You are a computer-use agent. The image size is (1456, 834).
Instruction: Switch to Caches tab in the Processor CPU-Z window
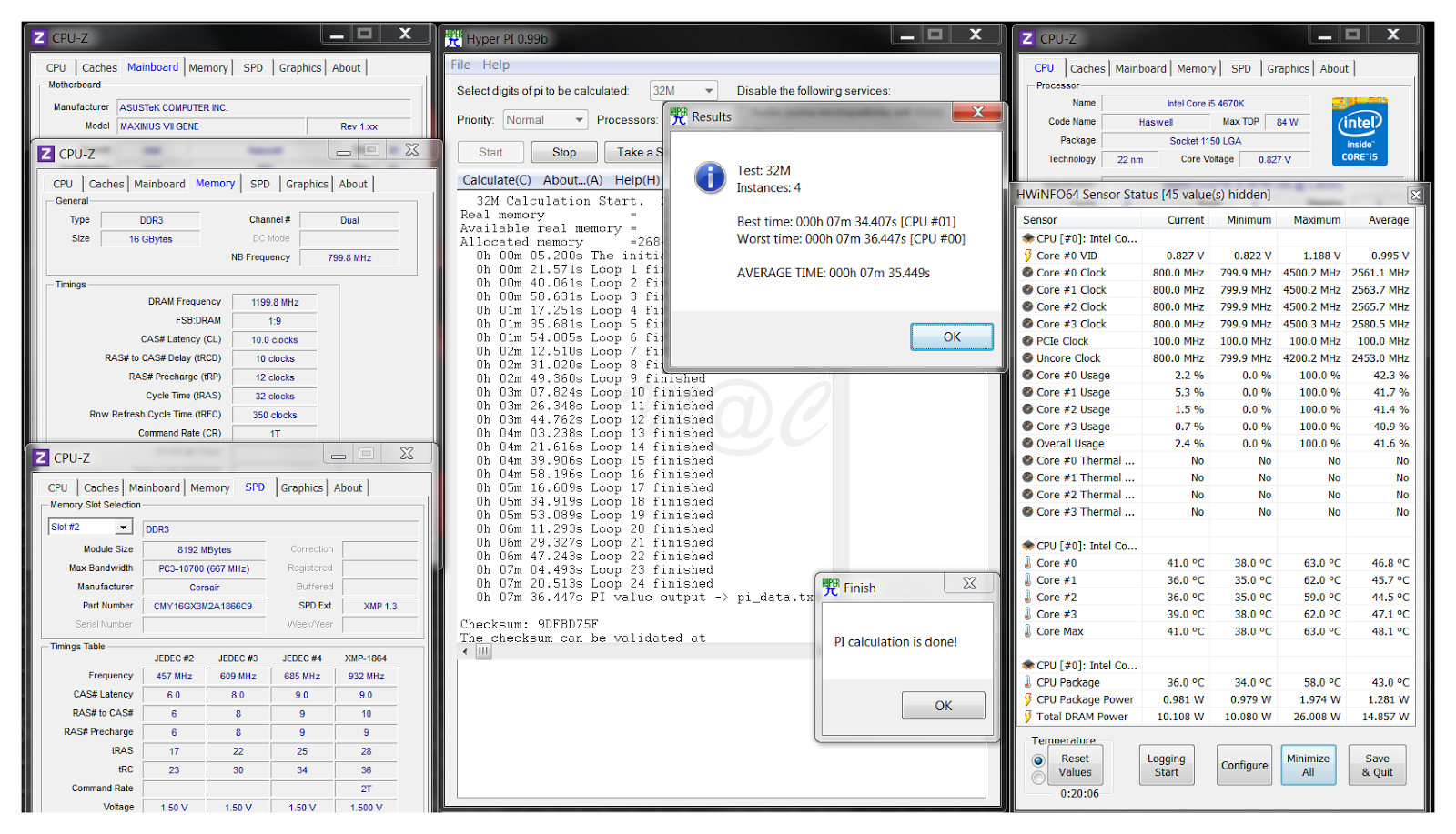1087,68
